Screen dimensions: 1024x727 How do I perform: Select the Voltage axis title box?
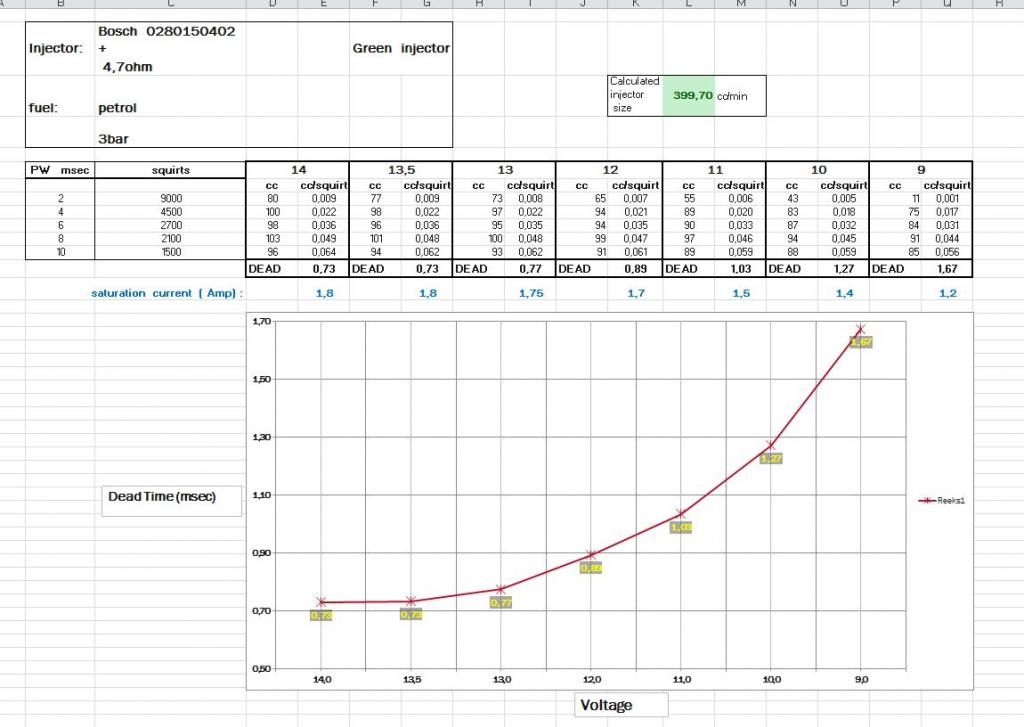click(x=607, y=705)
